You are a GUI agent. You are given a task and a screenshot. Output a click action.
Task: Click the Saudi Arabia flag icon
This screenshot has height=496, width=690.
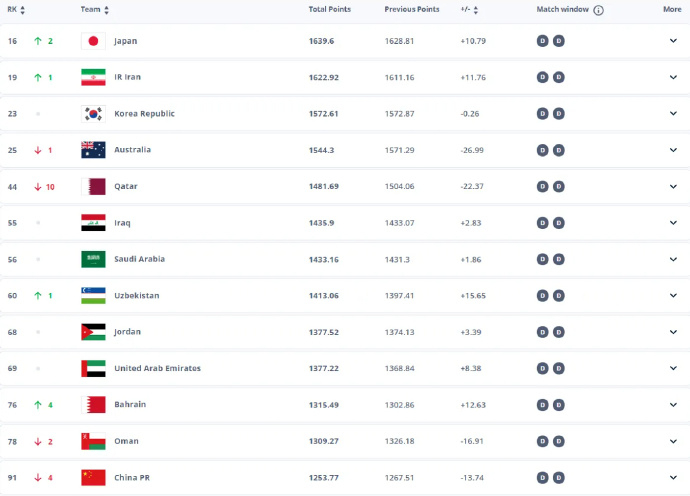click(x=93, y=259)
